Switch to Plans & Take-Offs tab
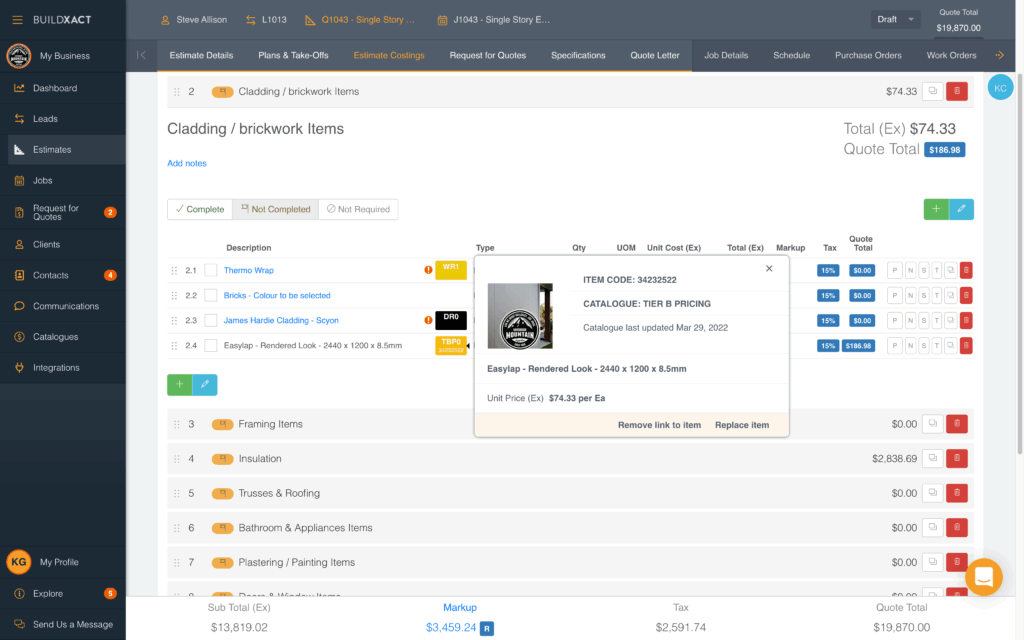Viewport: 1024px width, 640px height. click(x=293, y=56)
